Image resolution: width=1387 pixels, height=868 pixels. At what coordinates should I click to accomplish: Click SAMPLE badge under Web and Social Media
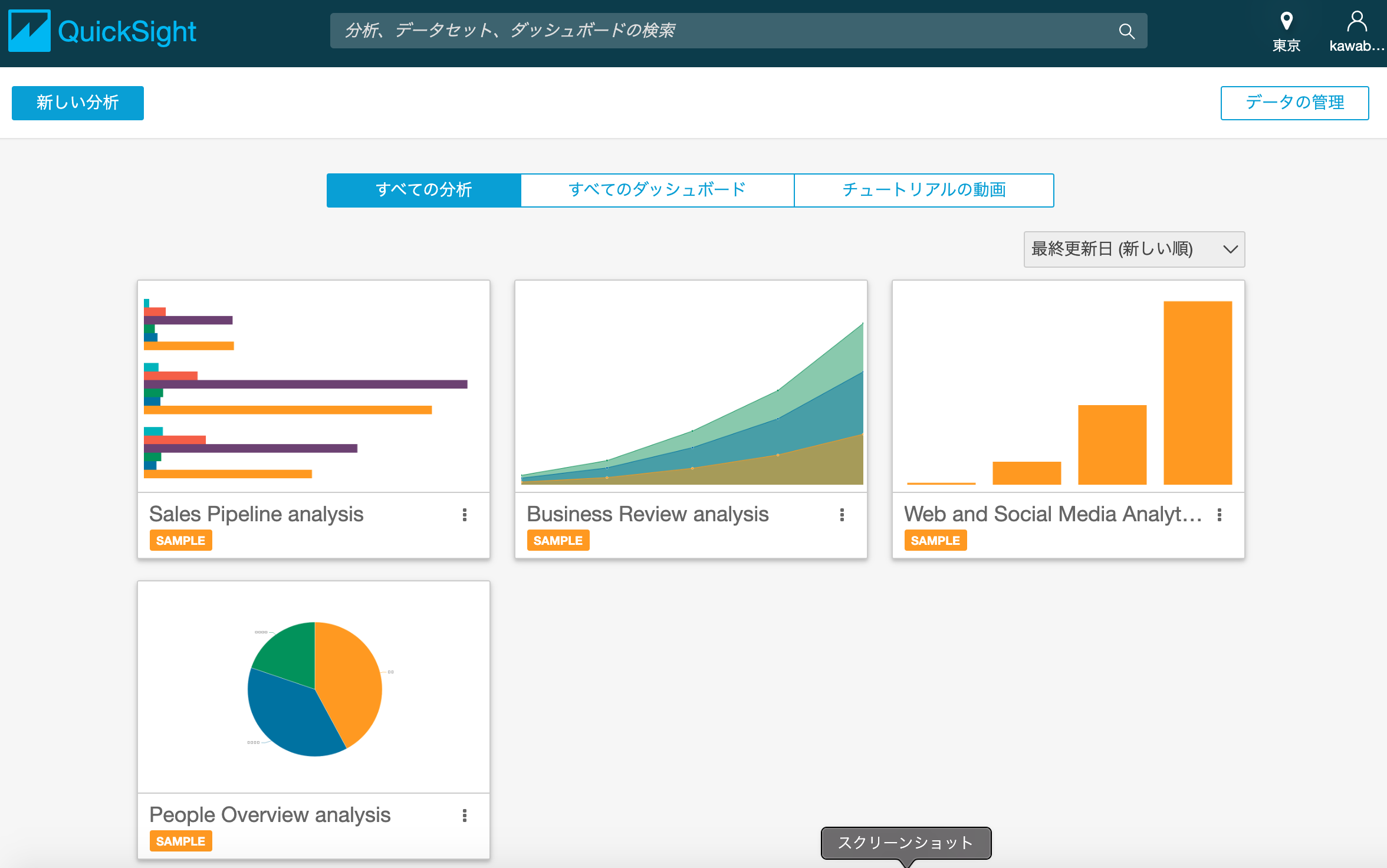pos(935,541)
